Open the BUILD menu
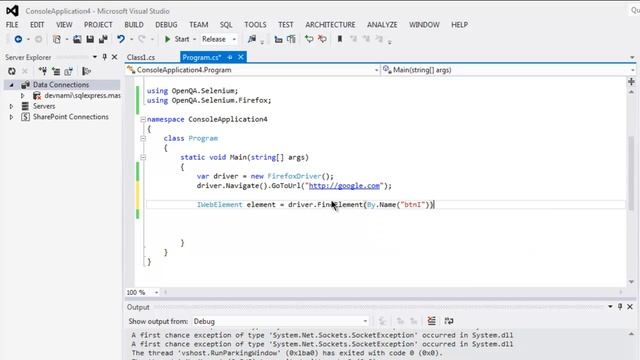 click(x=134, y=25)
